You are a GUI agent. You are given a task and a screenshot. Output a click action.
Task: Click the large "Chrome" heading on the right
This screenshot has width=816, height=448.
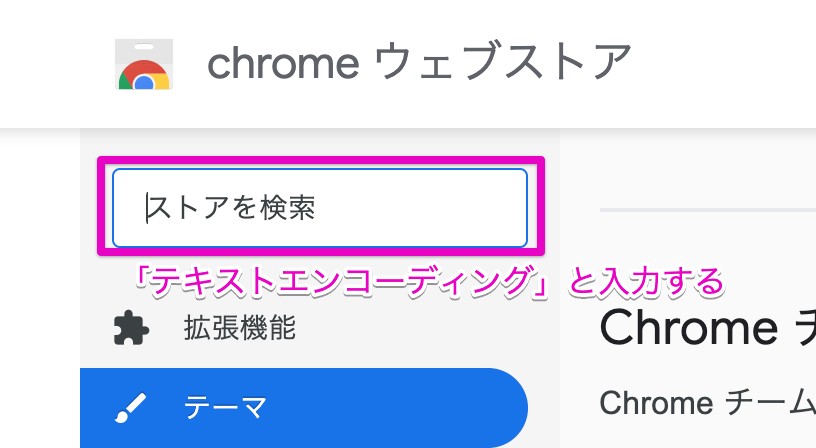tap(688, 328)
